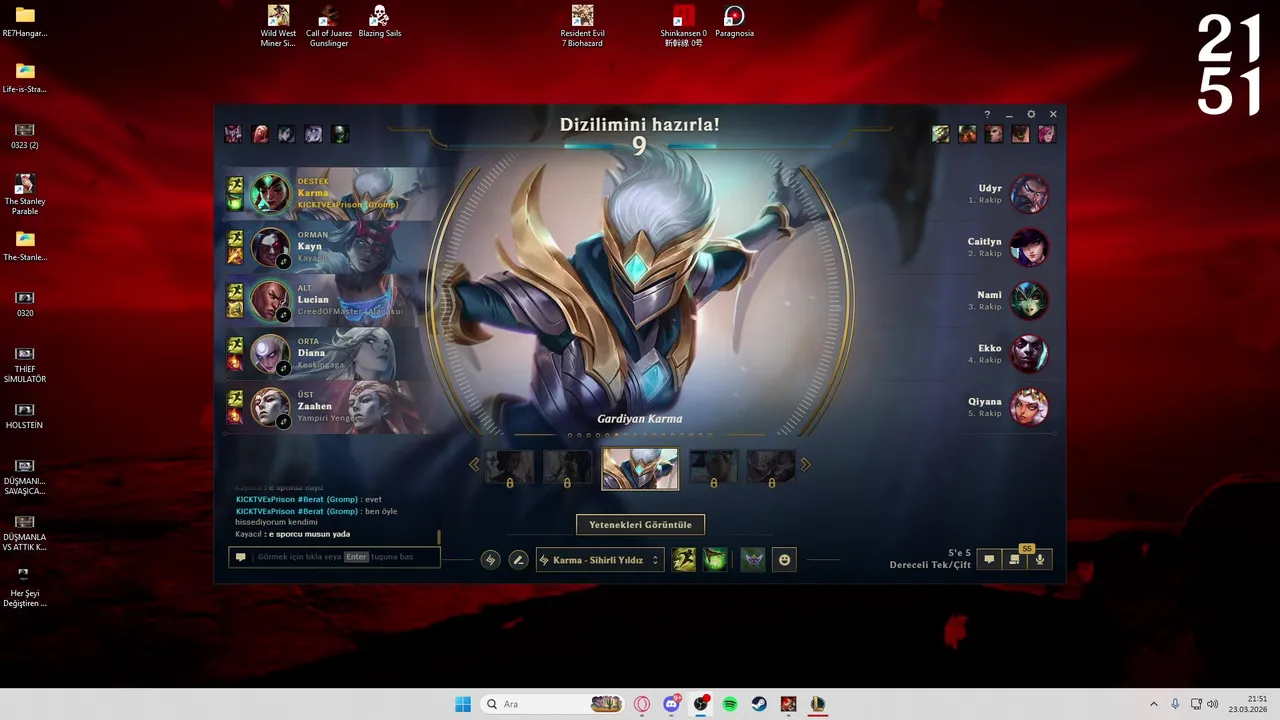Select locked skin just left of Gardiyan Karma
Viewport: 1280px width, 720px height.
coord(567,467)
